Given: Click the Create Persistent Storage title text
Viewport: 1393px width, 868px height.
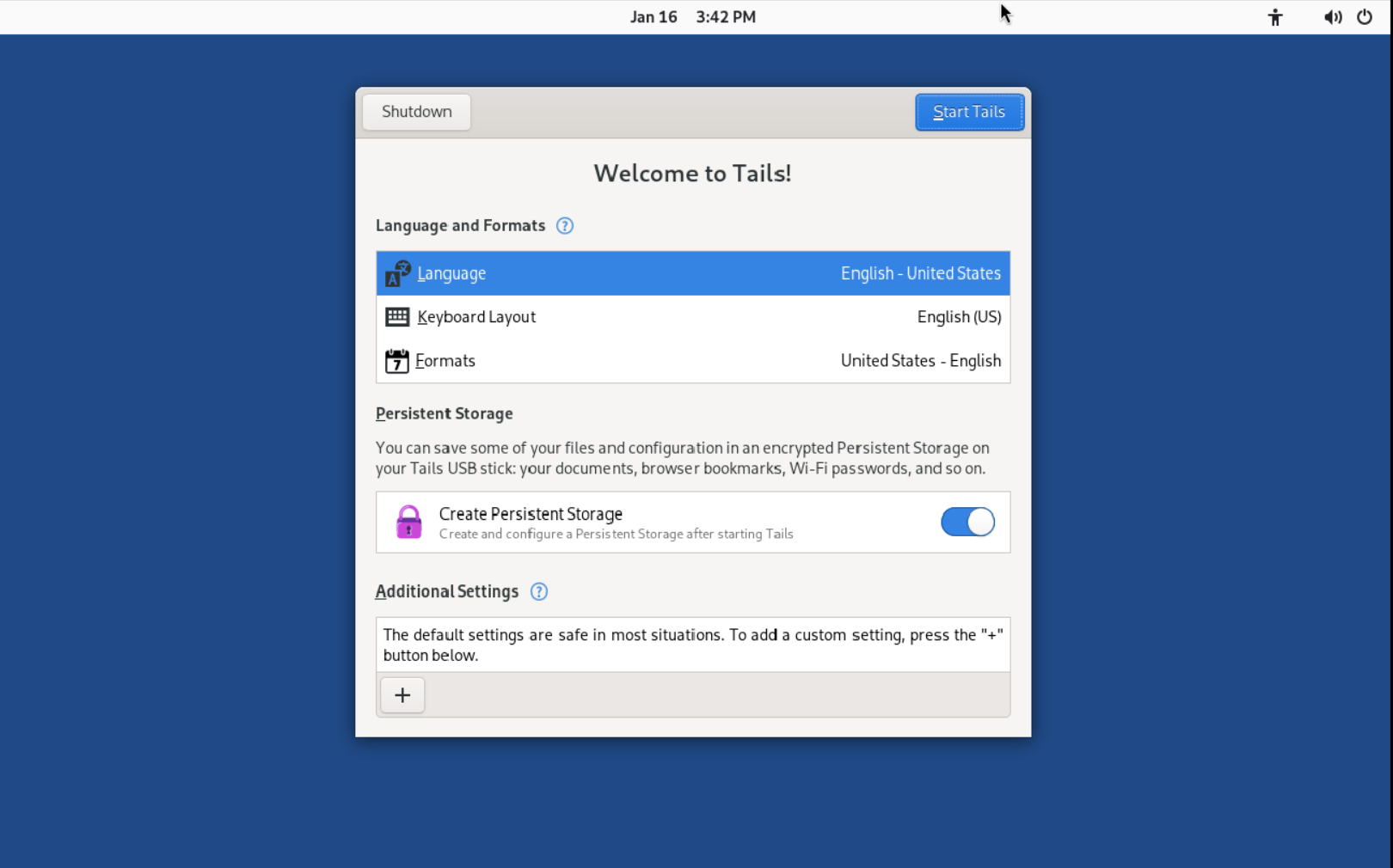Looking at the screenshot, I should tap(531, 514).
